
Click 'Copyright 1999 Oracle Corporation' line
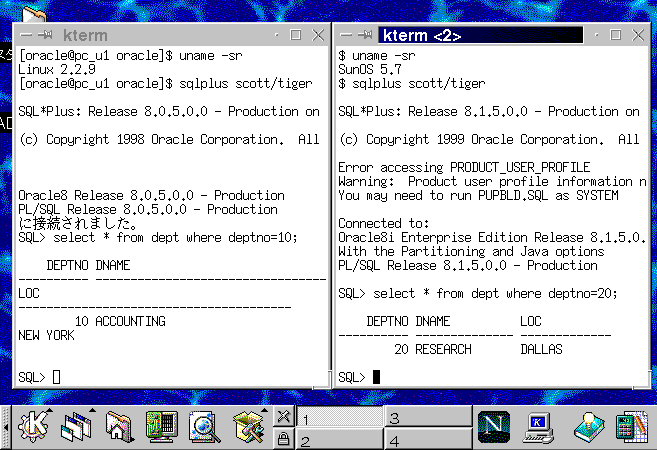(x=489, y=140)
